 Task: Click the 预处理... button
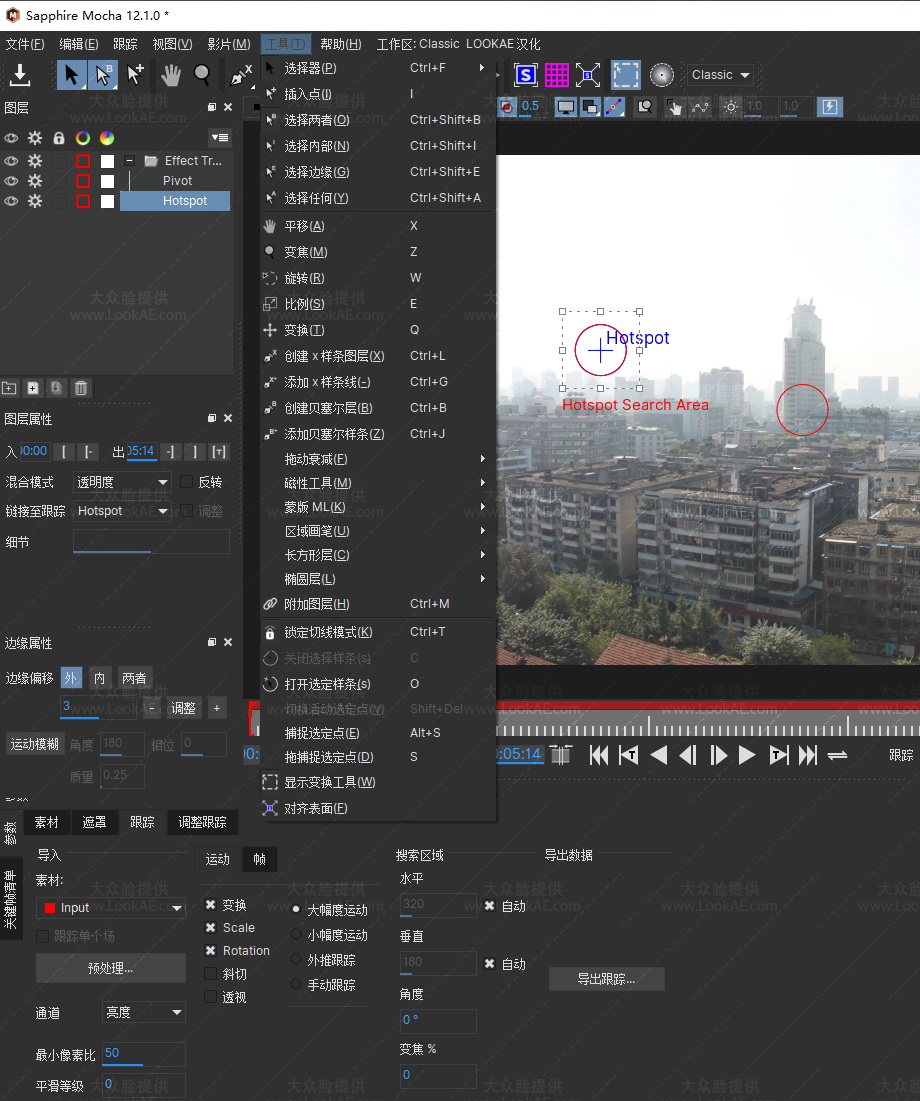point(111,968)
